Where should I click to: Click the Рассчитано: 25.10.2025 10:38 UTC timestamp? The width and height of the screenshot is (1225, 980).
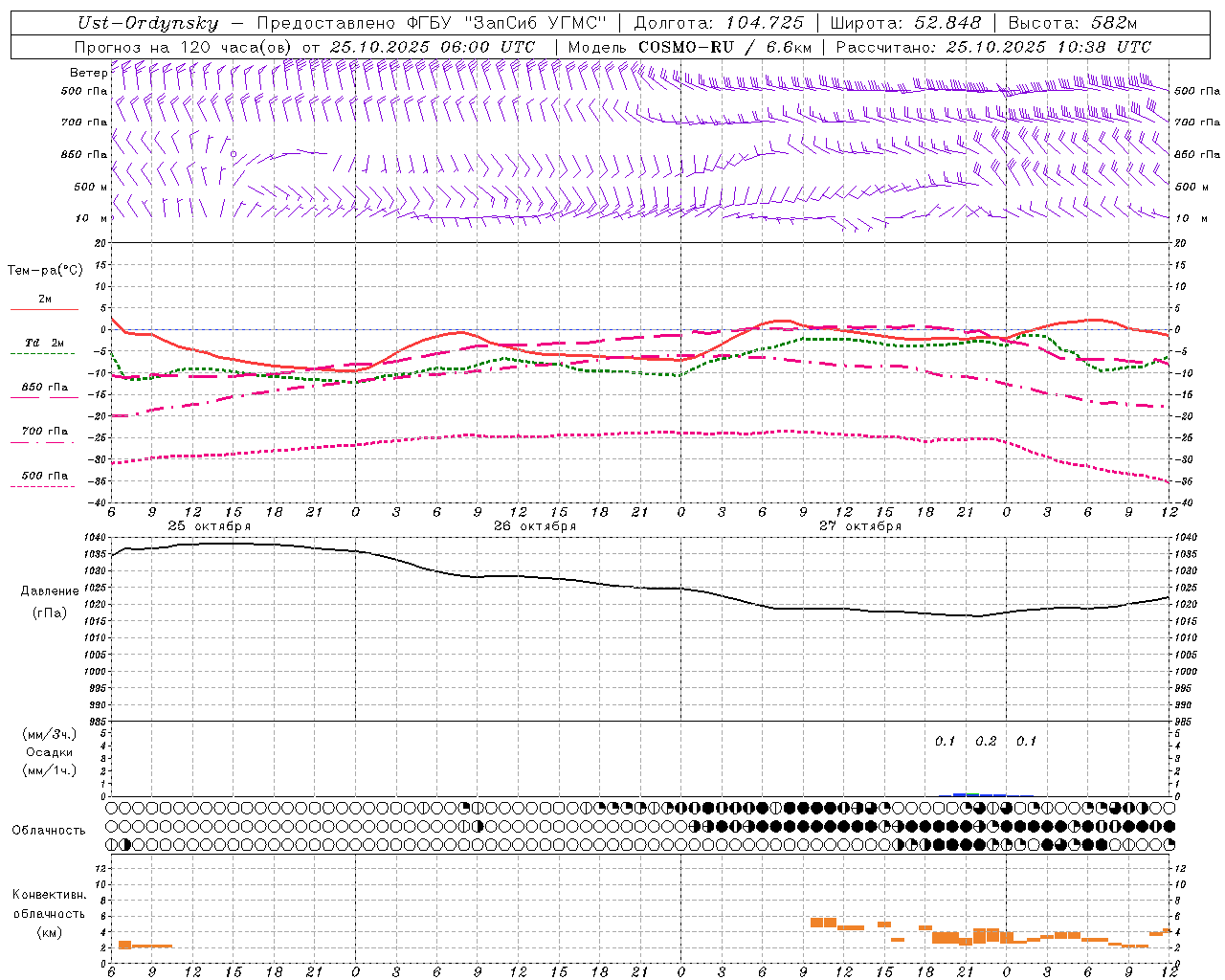click(992, 47)
